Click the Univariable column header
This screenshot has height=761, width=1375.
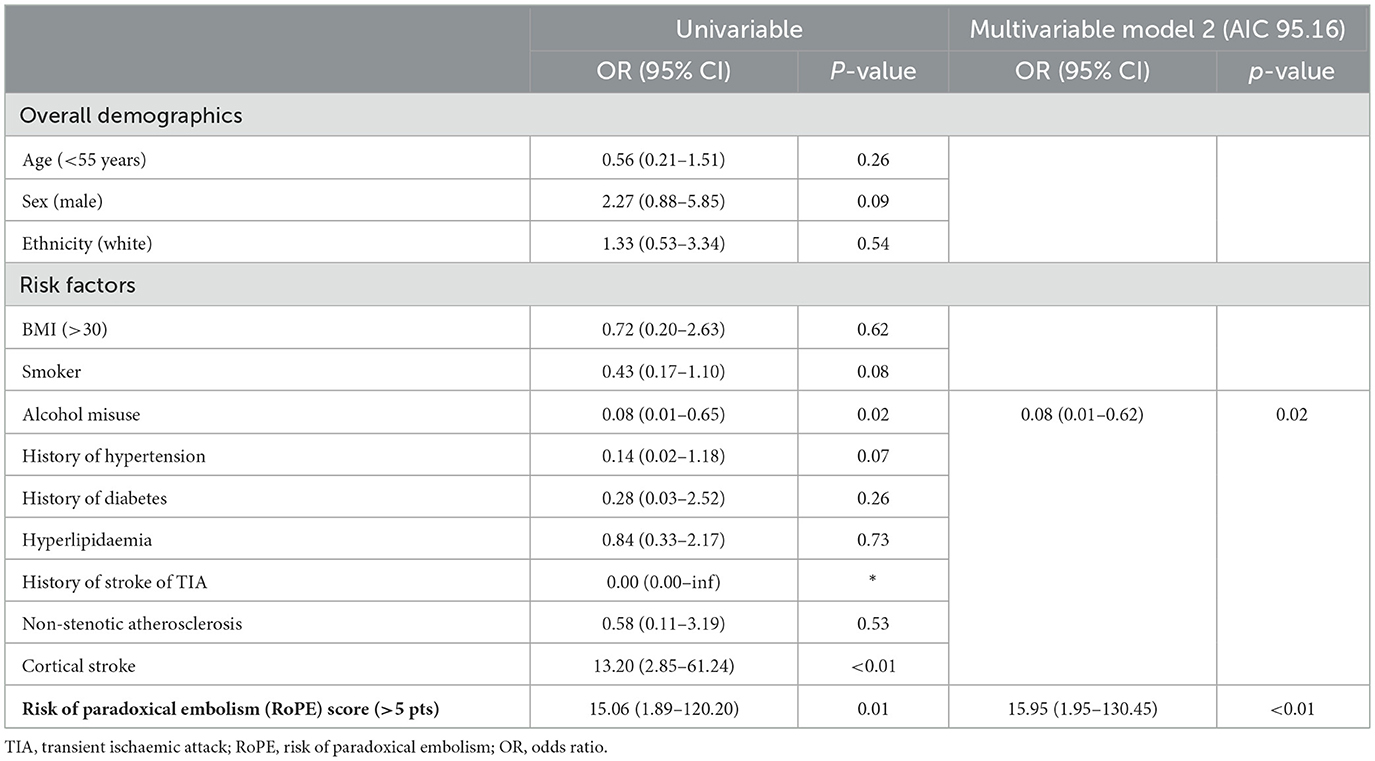(x=738, y=29)
